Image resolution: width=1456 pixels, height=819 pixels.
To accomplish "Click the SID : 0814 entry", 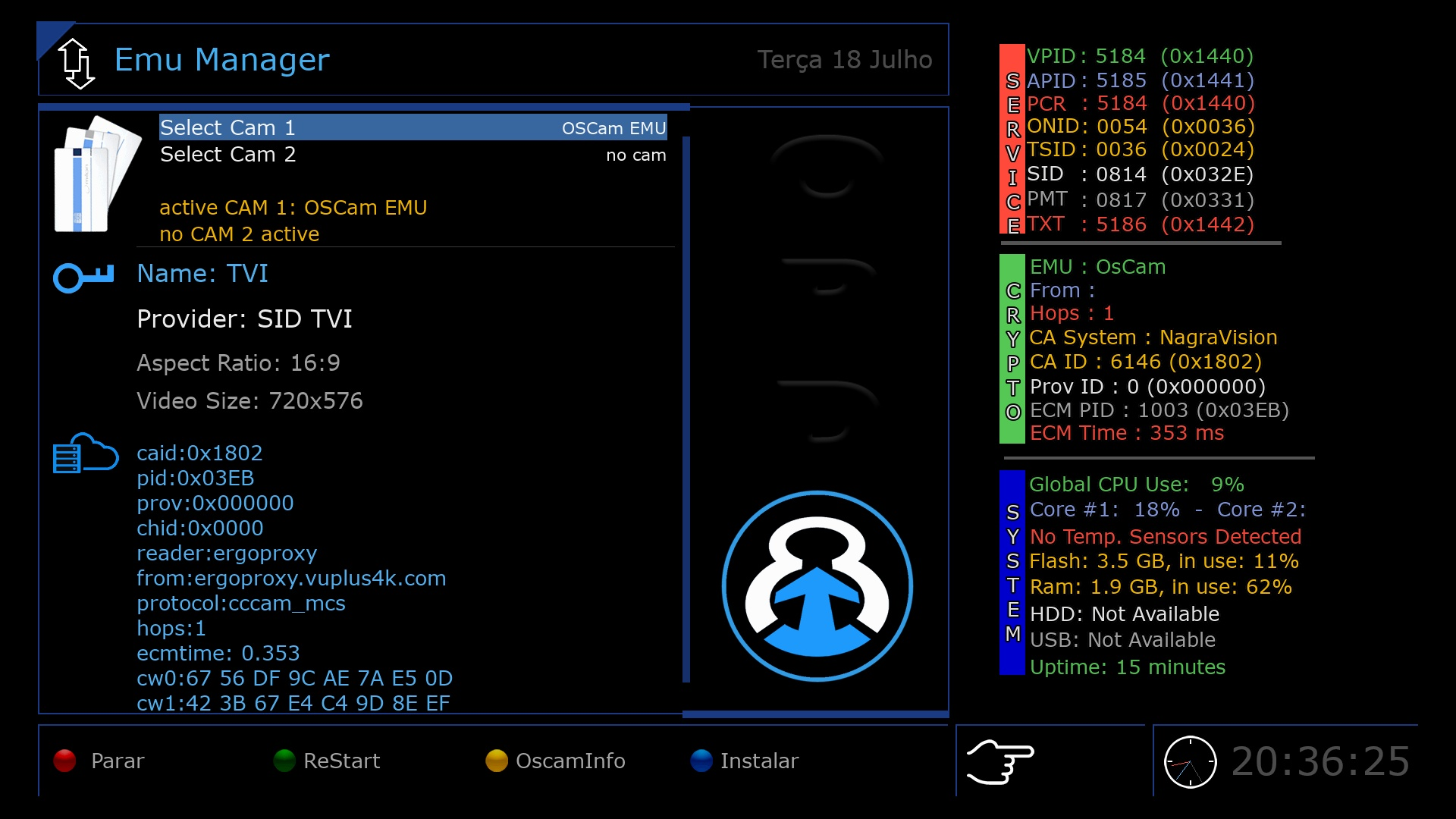I will 1140,174.
